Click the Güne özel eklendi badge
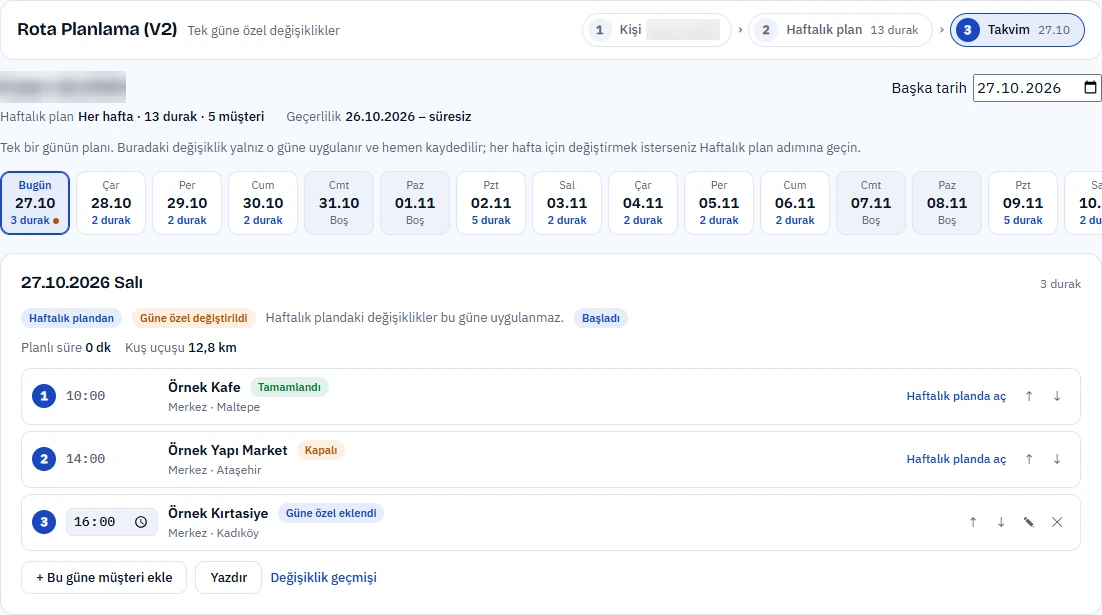1102x615 pixels. tap(331, 513)
